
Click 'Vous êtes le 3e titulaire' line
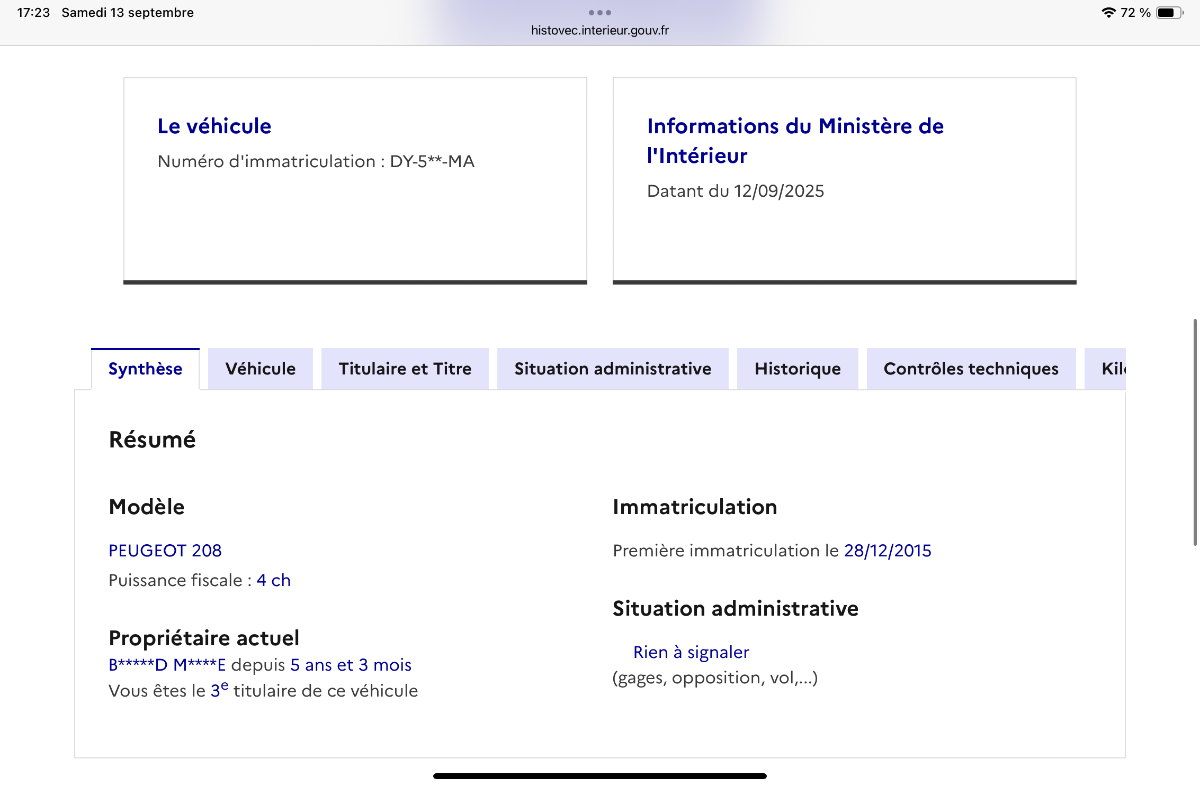pyautogui.click(x=263, y=690)
